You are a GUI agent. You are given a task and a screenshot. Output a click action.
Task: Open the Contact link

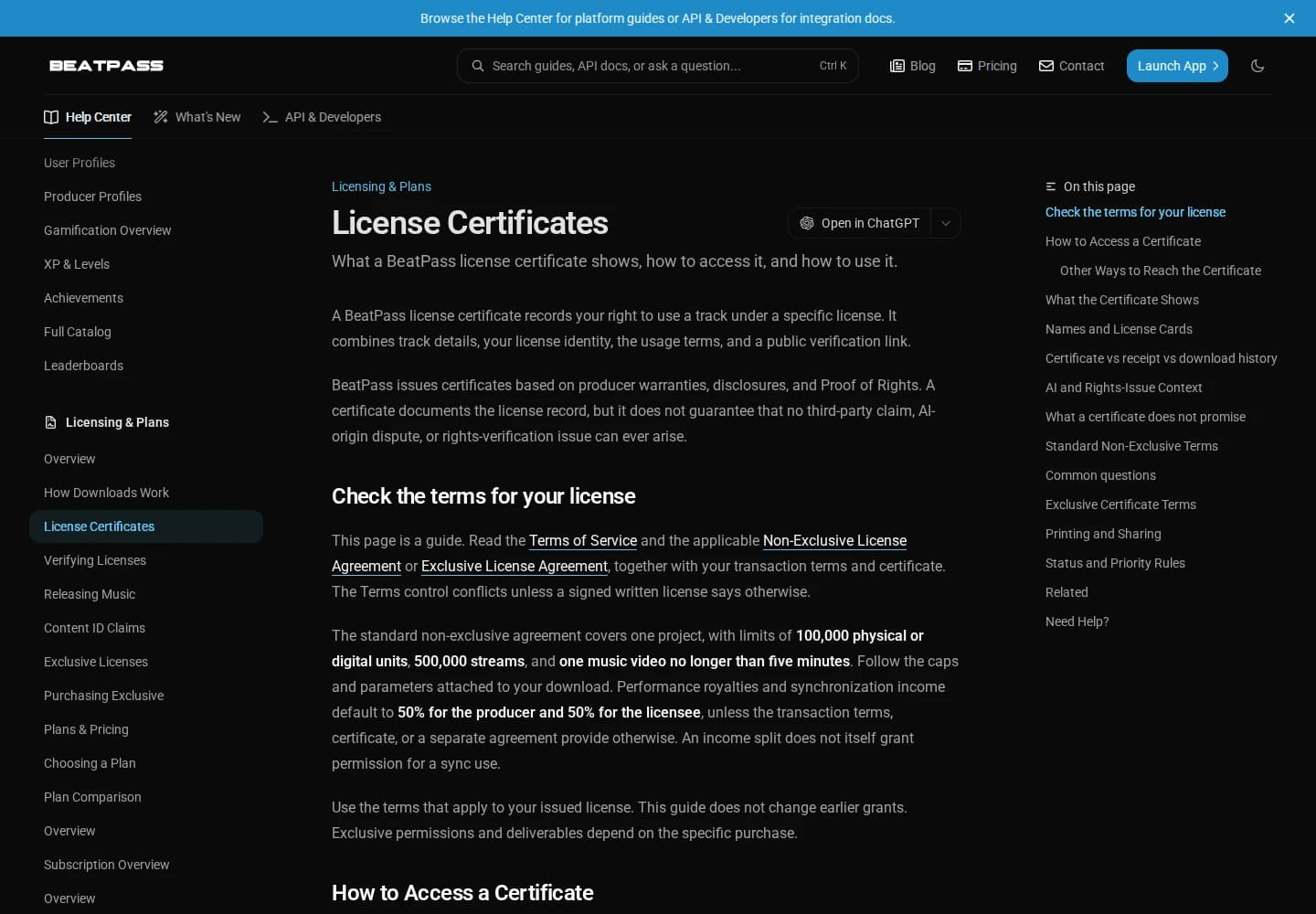click(1071, 66)
